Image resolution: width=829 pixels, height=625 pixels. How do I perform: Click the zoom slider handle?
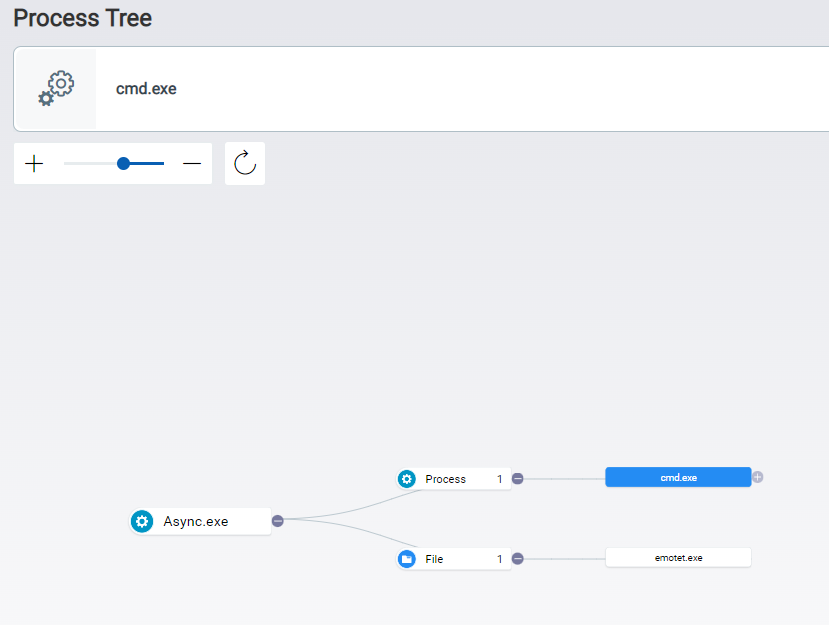pos(124,164)
